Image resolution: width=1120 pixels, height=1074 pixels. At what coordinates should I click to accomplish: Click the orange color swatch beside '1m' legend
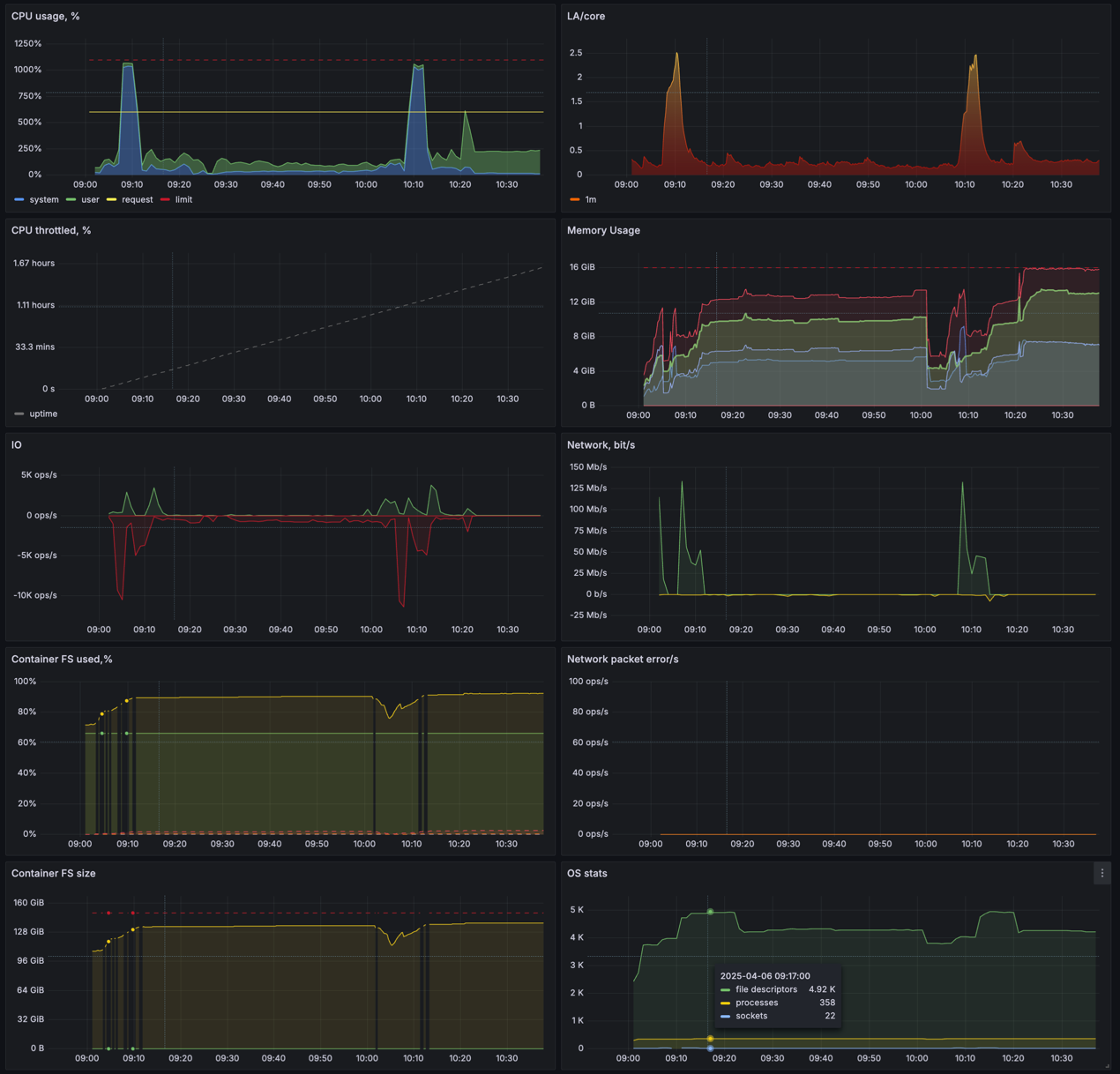point(575,200)
